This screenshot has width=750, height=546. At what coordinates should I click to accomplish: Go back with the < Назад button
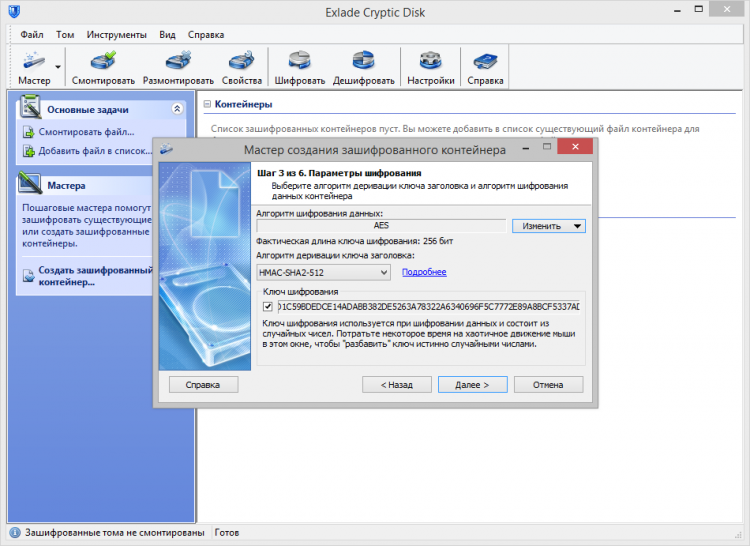tap(397, 385)
